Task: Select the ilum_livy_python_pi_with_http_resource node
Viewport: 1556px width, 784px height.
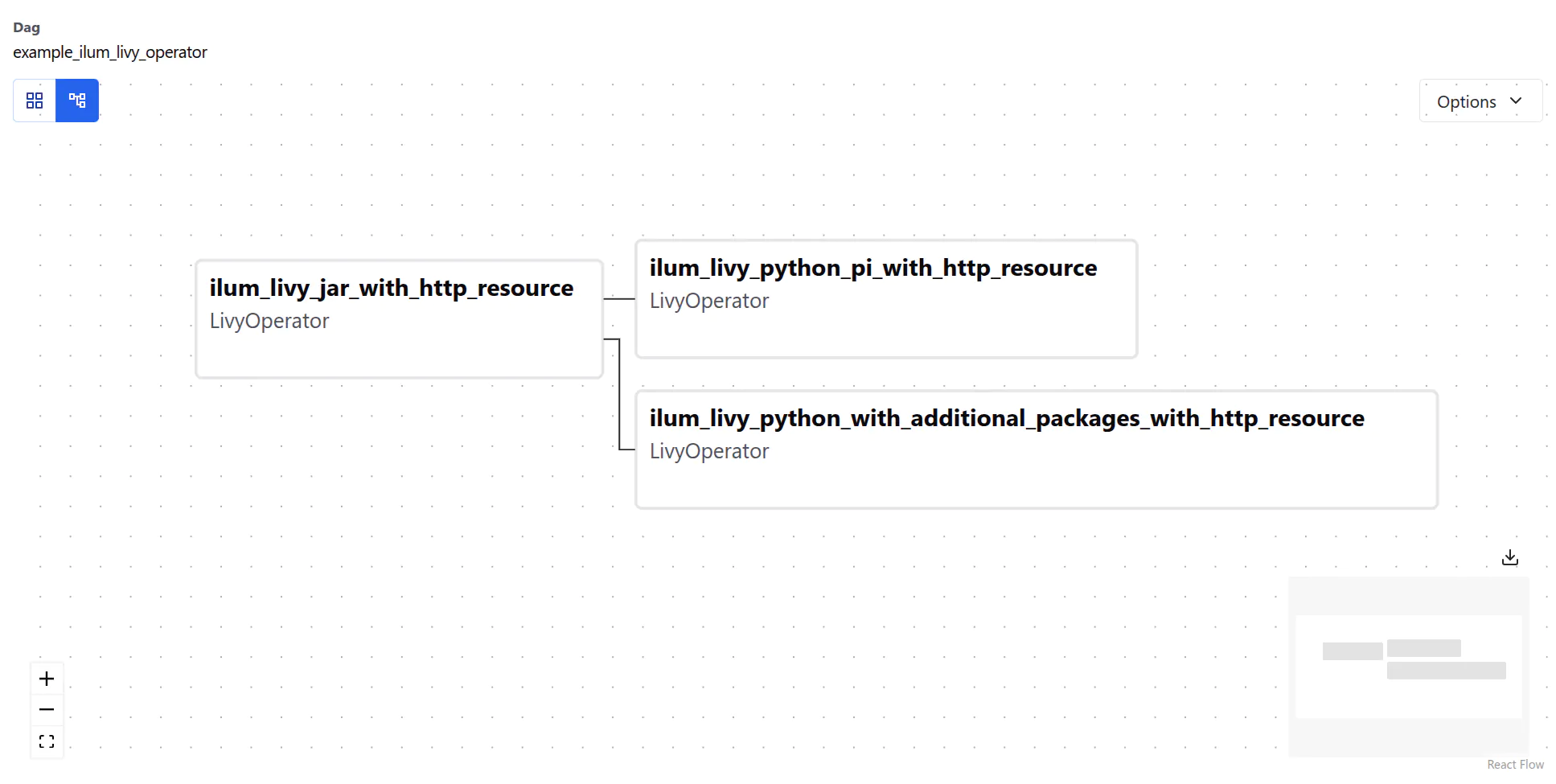Action: (x=885, y=298)
